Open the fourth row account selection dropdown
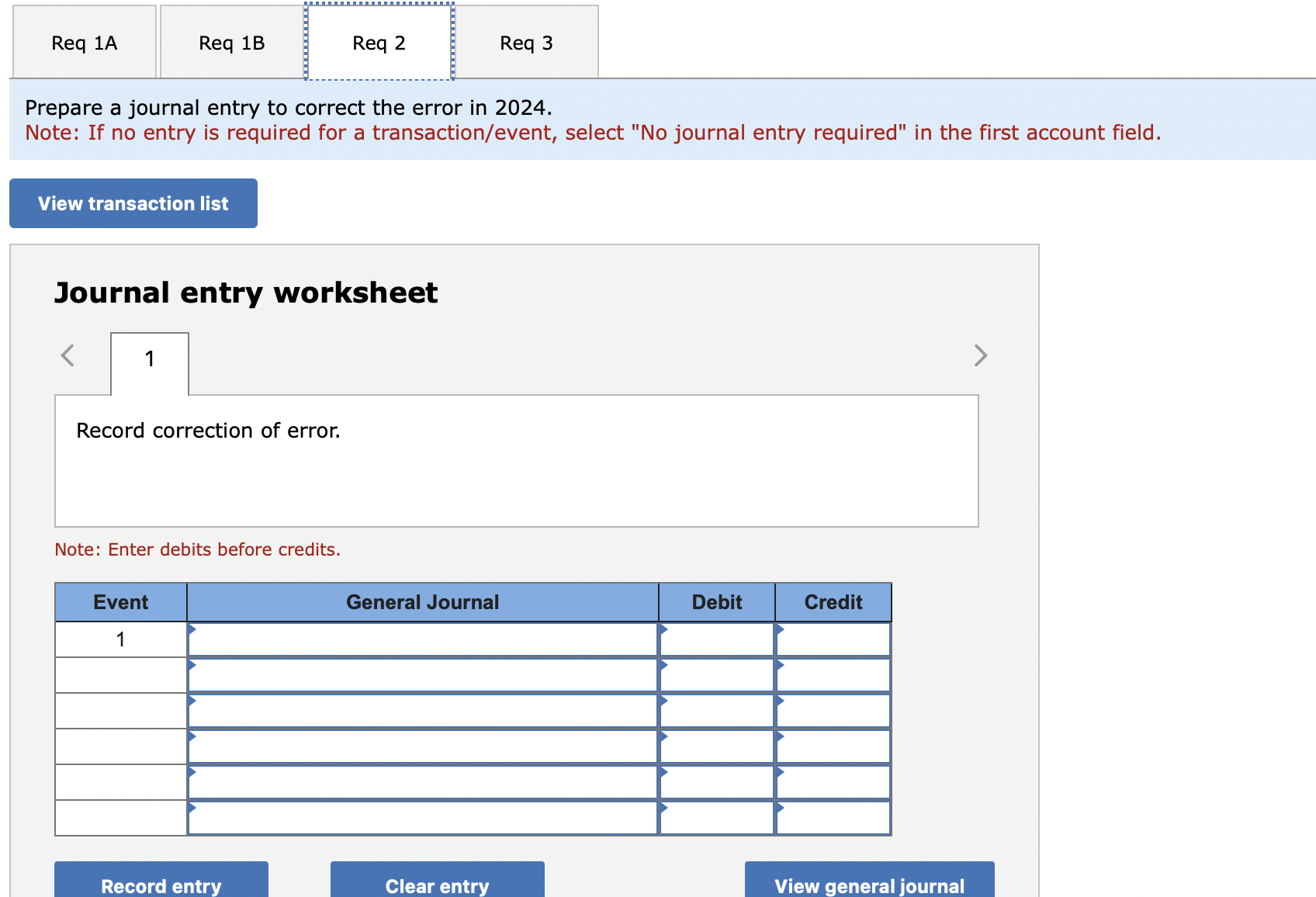This screenshot has height=897, width=1316. coord(422,746)
